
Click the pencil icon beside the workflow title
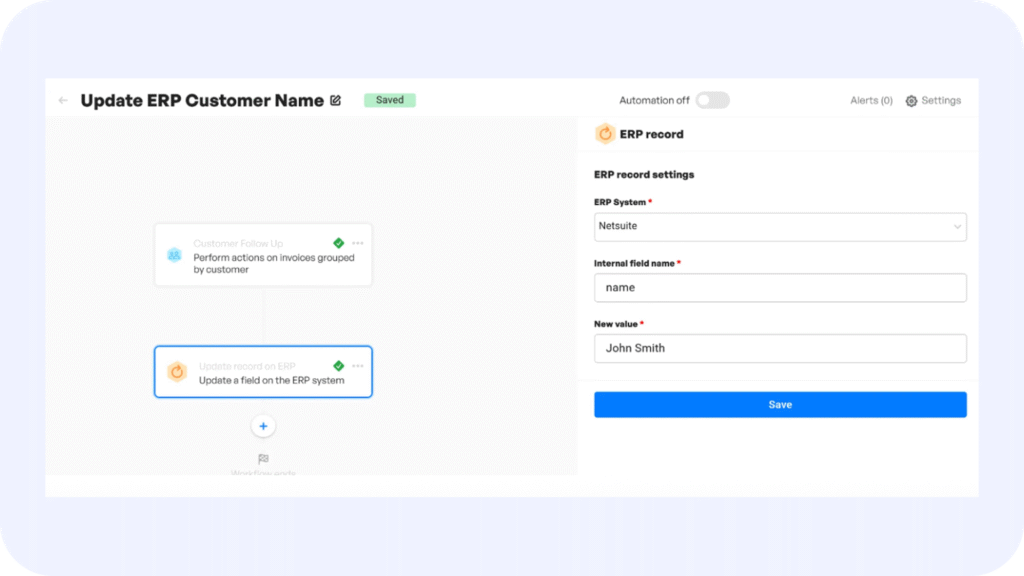click(x=336, y=101)
